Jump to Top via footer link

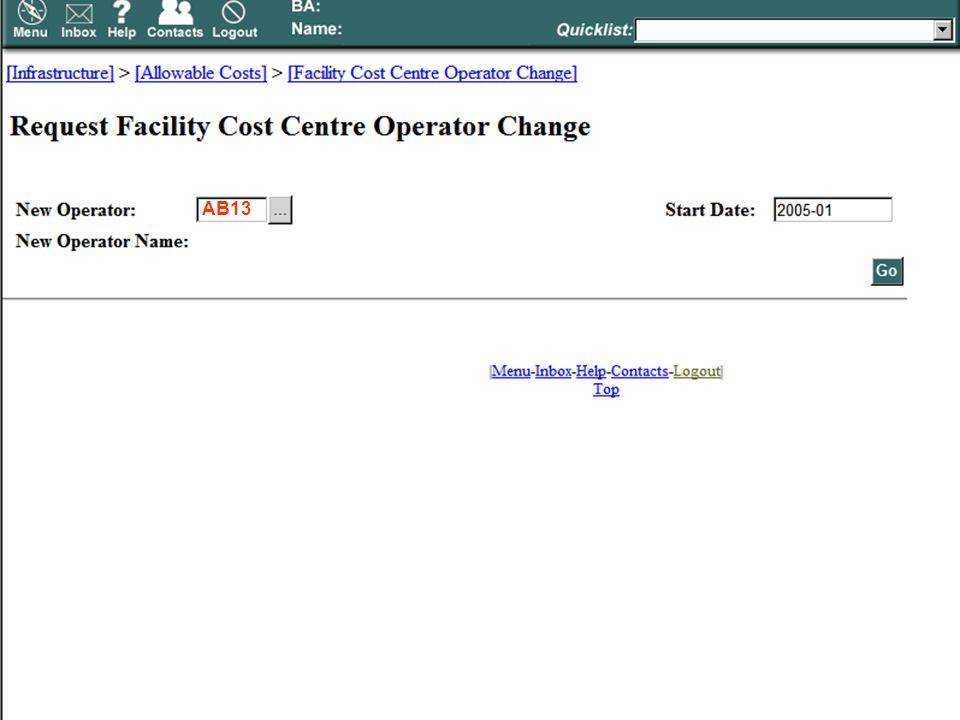[x=606, y=389]
